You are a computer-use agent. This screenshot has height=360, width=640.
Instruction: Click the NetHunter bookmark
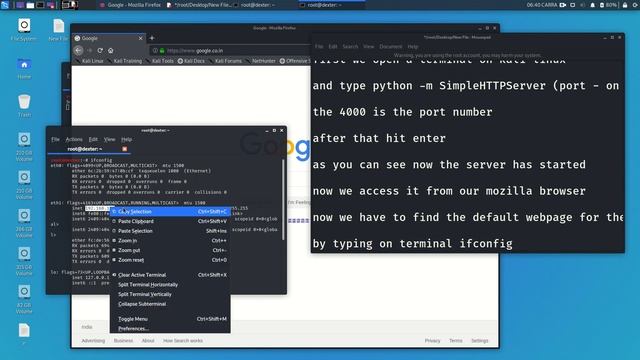coord(260,61)
